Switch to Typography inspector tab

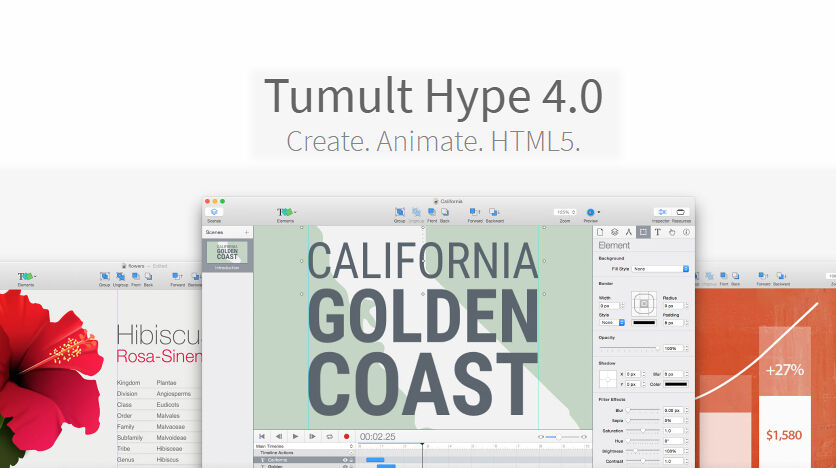pos(657,232)
